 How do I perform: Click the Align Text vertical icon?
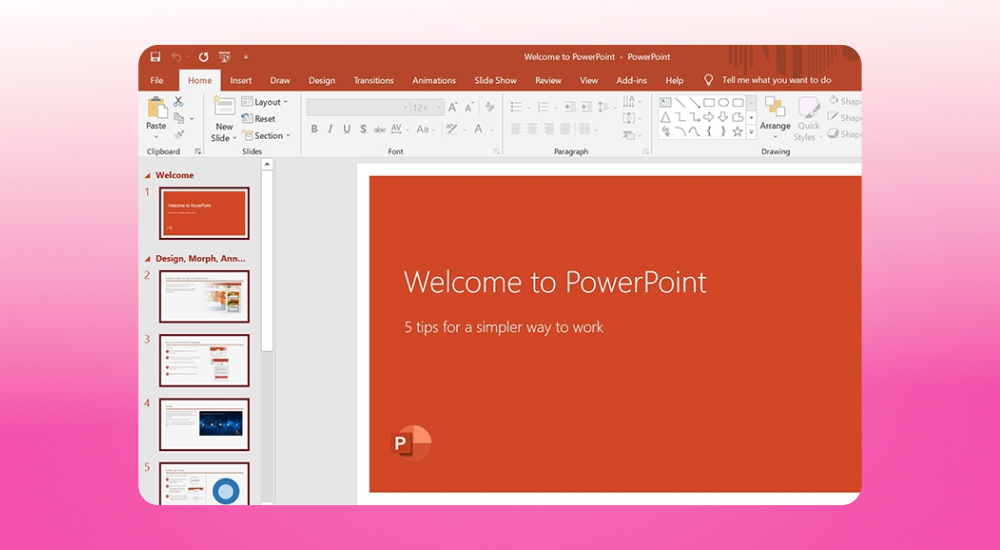coord(629,118)
